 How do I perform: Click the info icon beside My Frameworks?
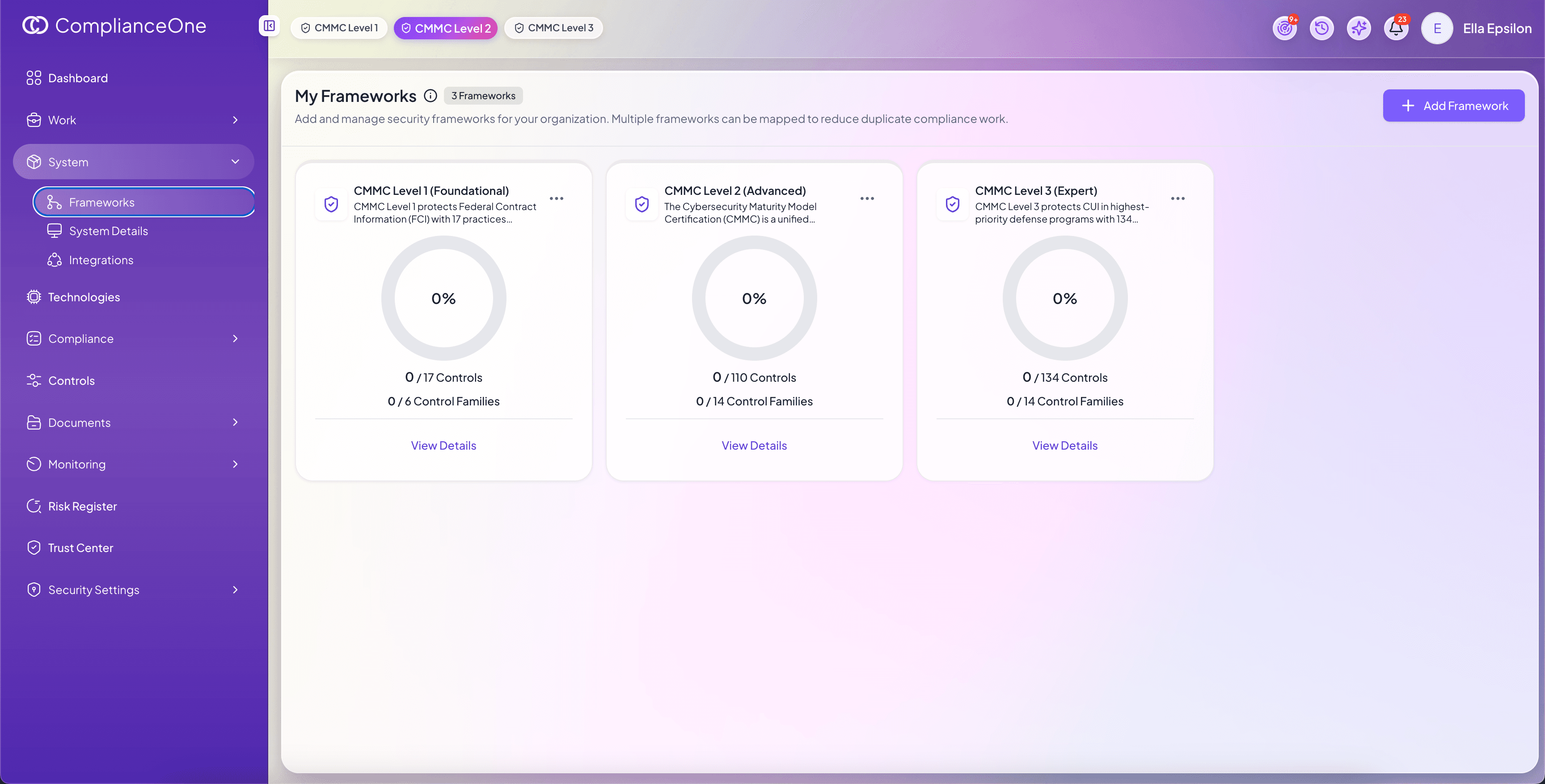tap(431, 96)
